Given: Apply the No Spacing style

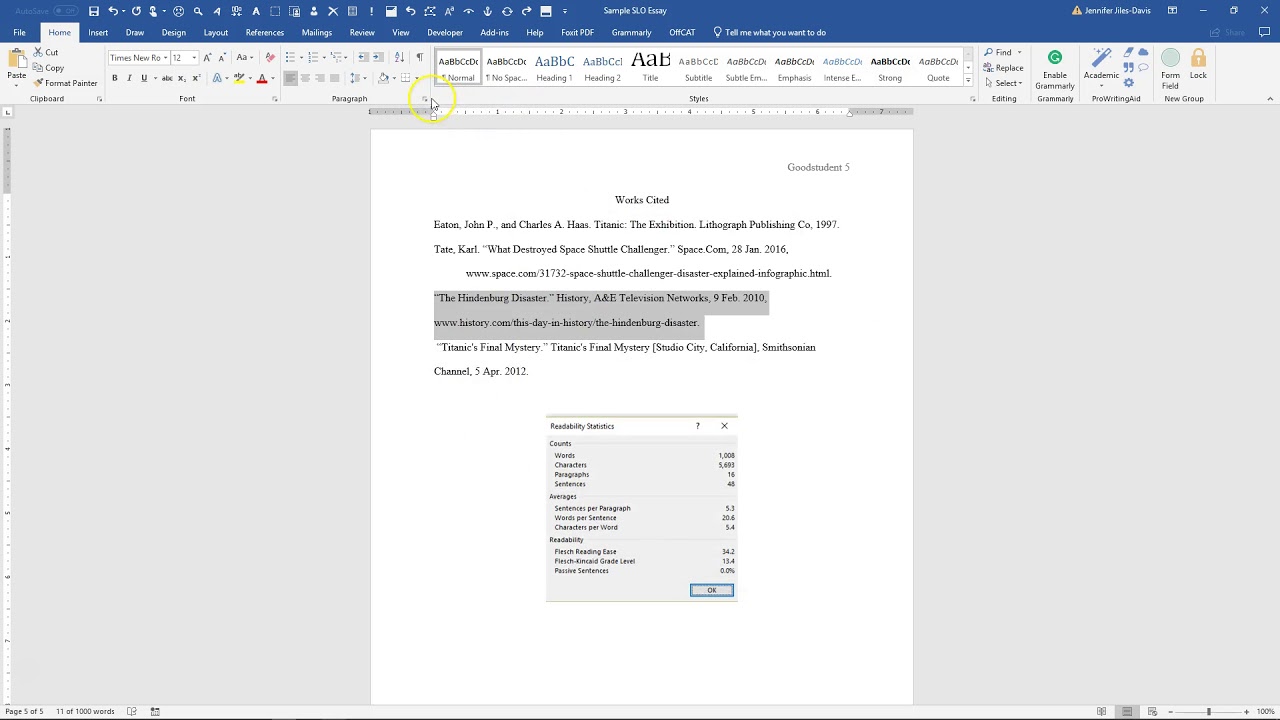Looking at the screenshot, I should point(506,68).
